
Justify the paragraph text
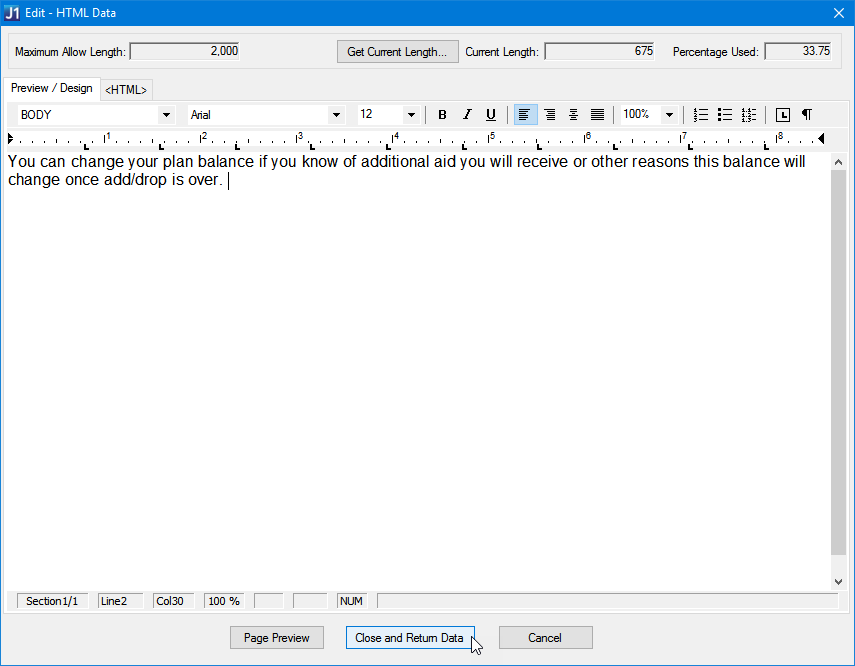[597, 115]
